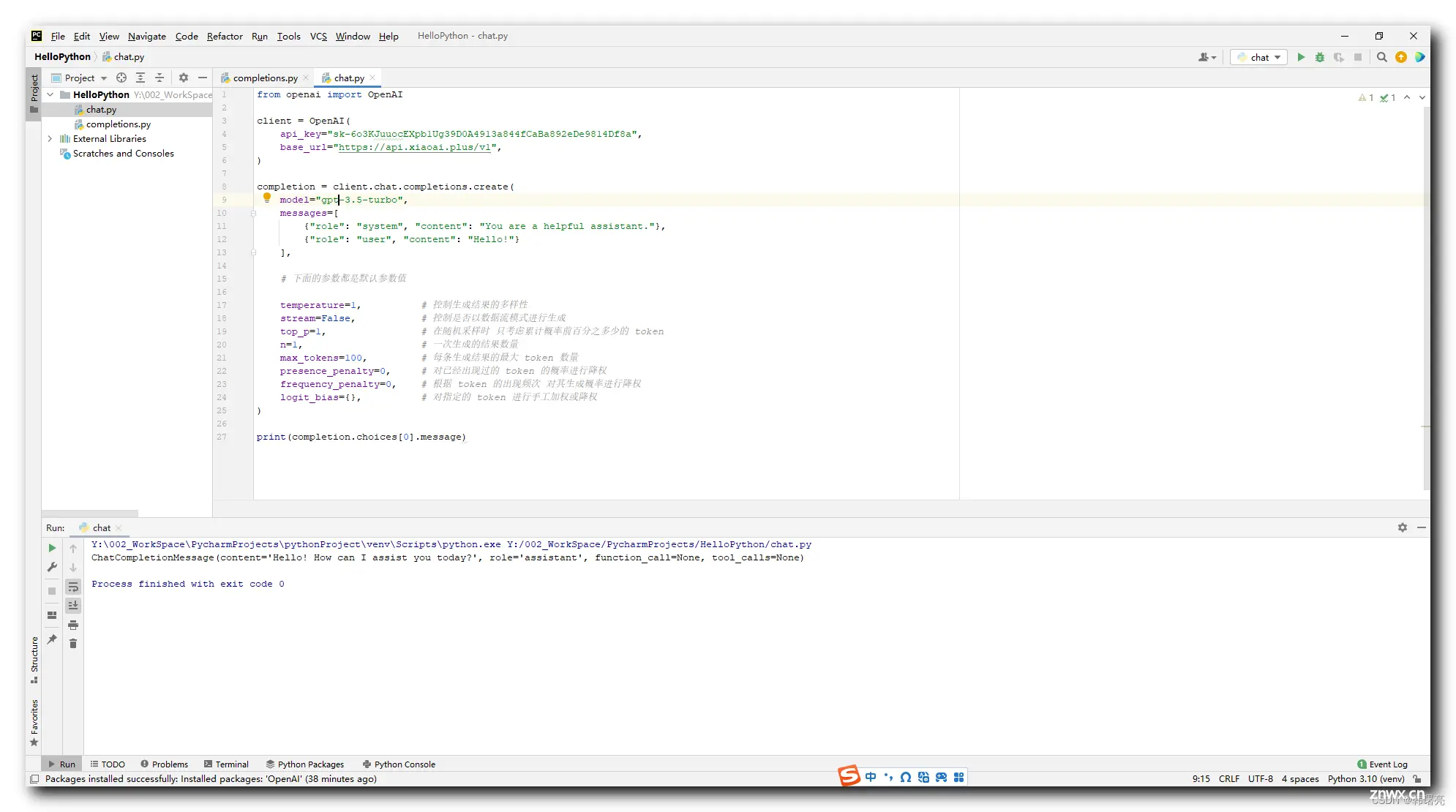Image resolution: width=1456 pixels, height=812 pixels.
Task: Hide the Project tool window
Action: click(203, 78)
